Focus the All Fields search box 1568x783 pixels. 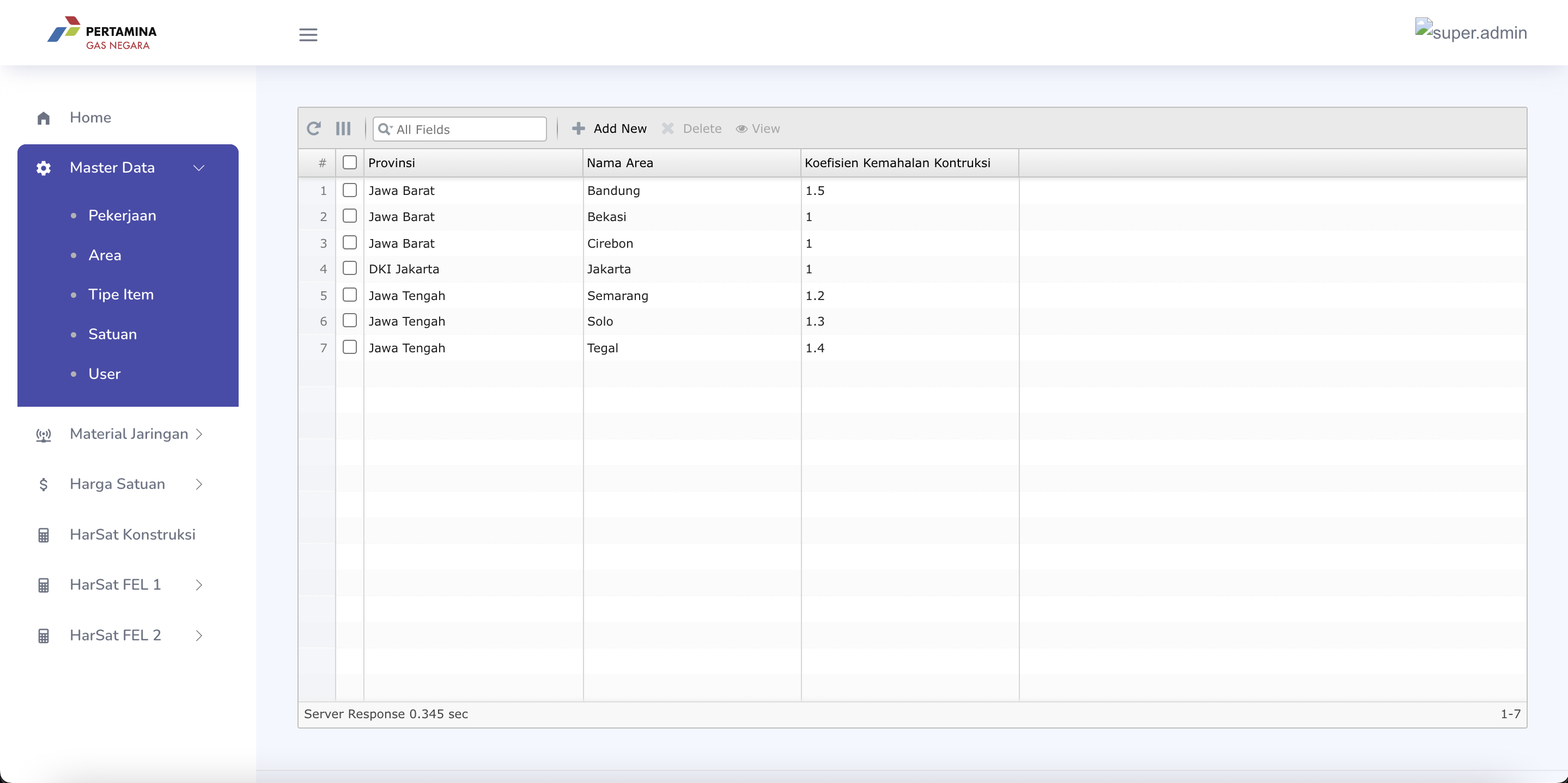tap(460, 129)
